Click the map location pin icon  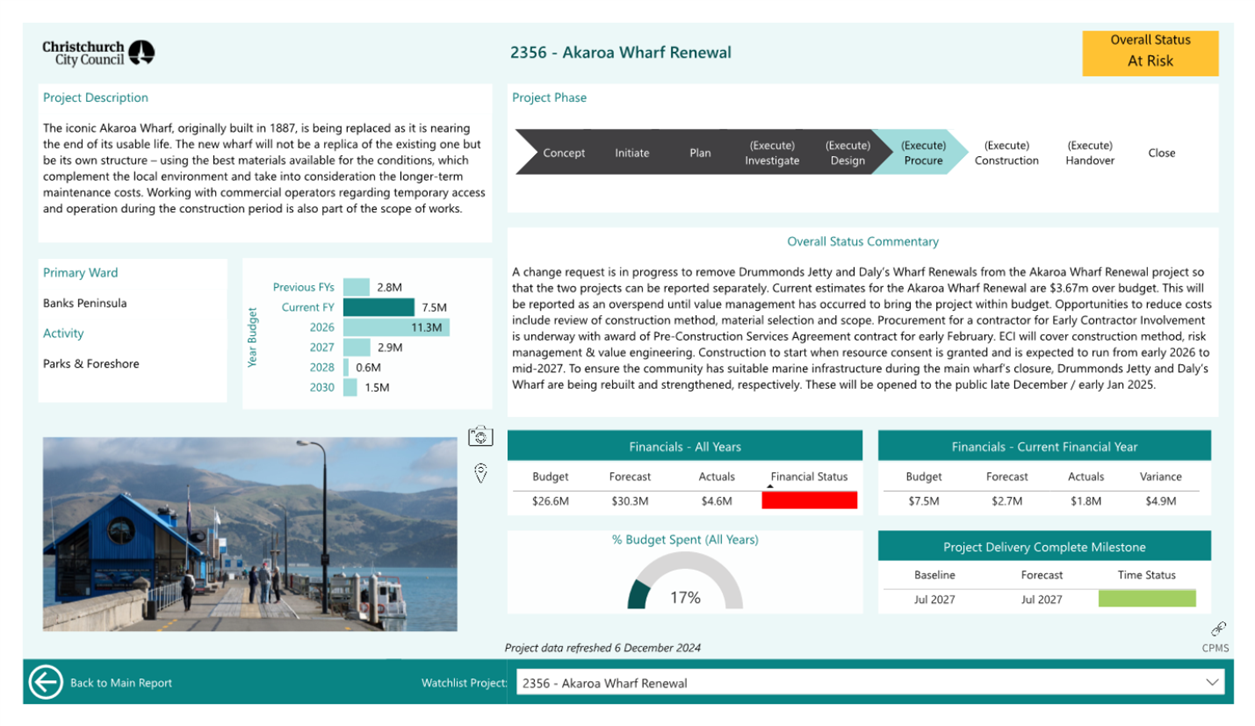click(481, 473)
